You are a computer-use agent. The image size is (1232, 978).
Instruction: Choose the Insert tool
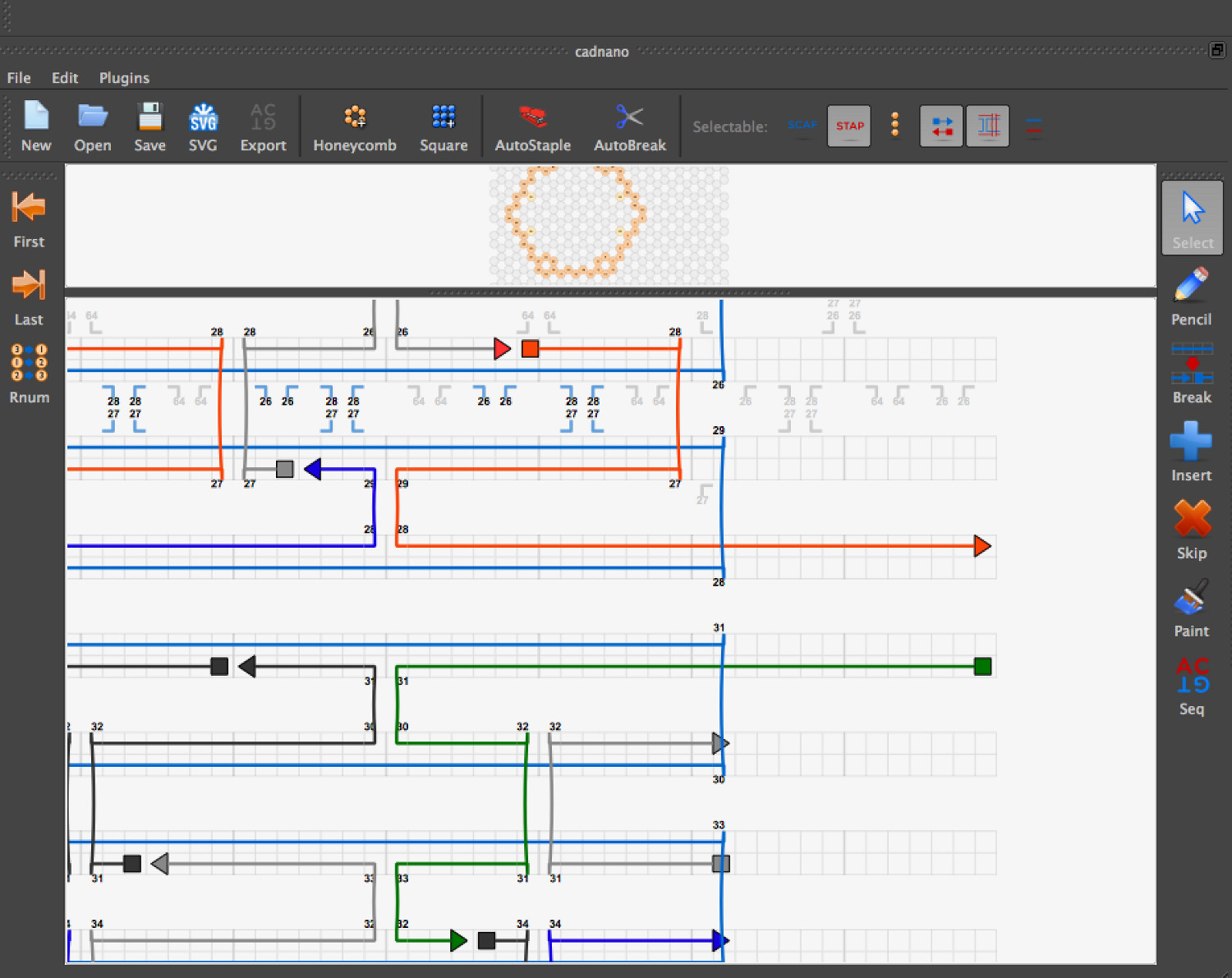pos(1191,452)
